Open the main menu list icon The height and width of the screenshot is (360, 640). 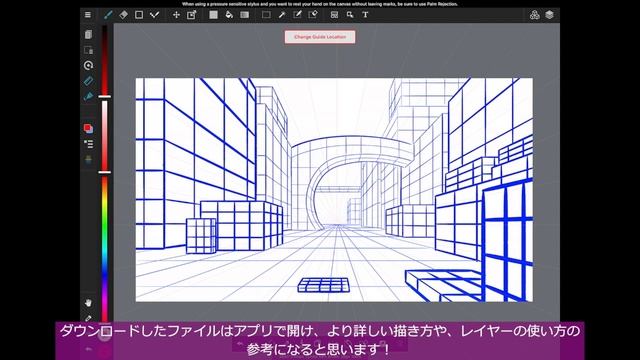click(88, 15)
